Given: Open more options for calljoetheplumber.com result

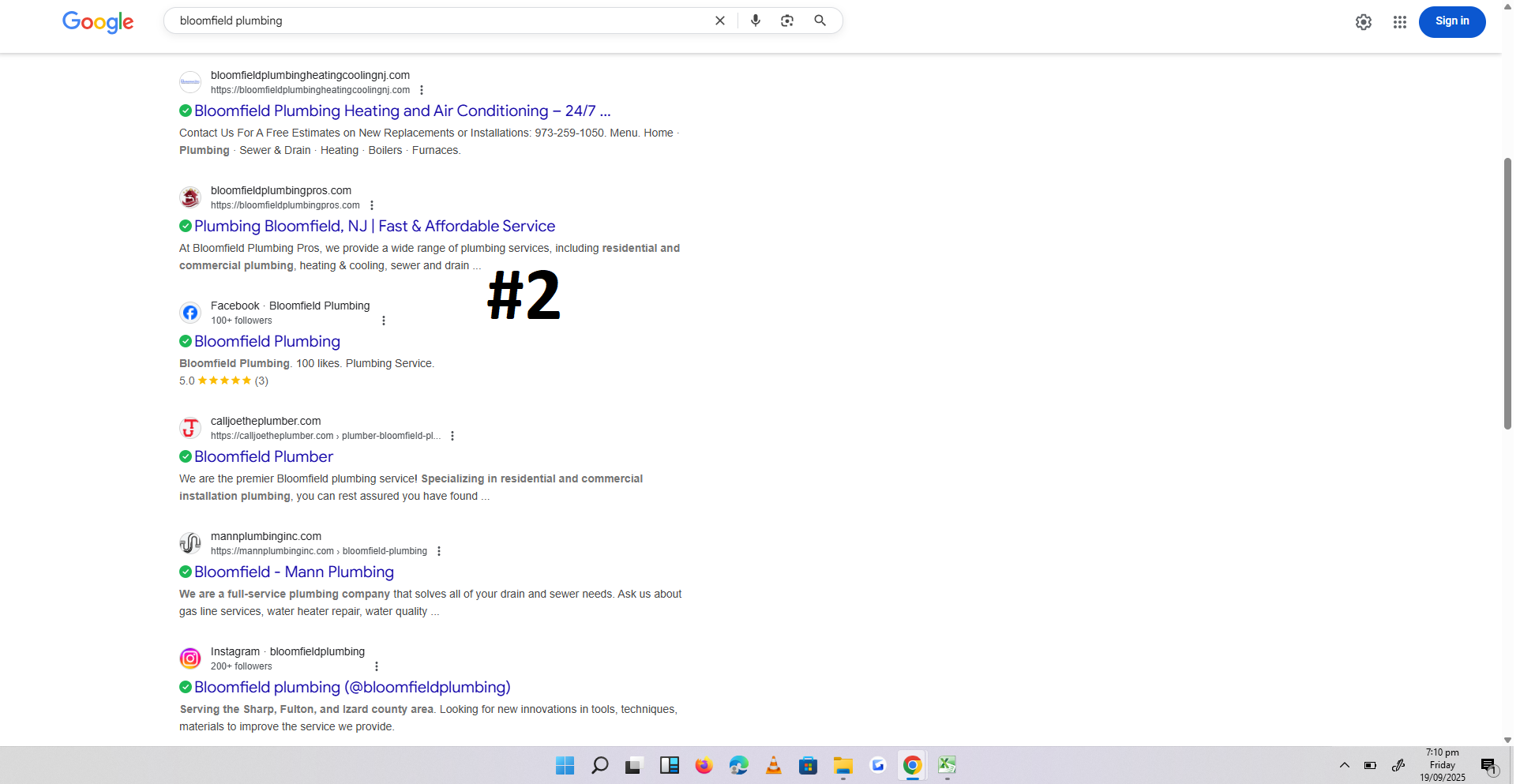Looking at the screenshot, I should coord(452,436).
